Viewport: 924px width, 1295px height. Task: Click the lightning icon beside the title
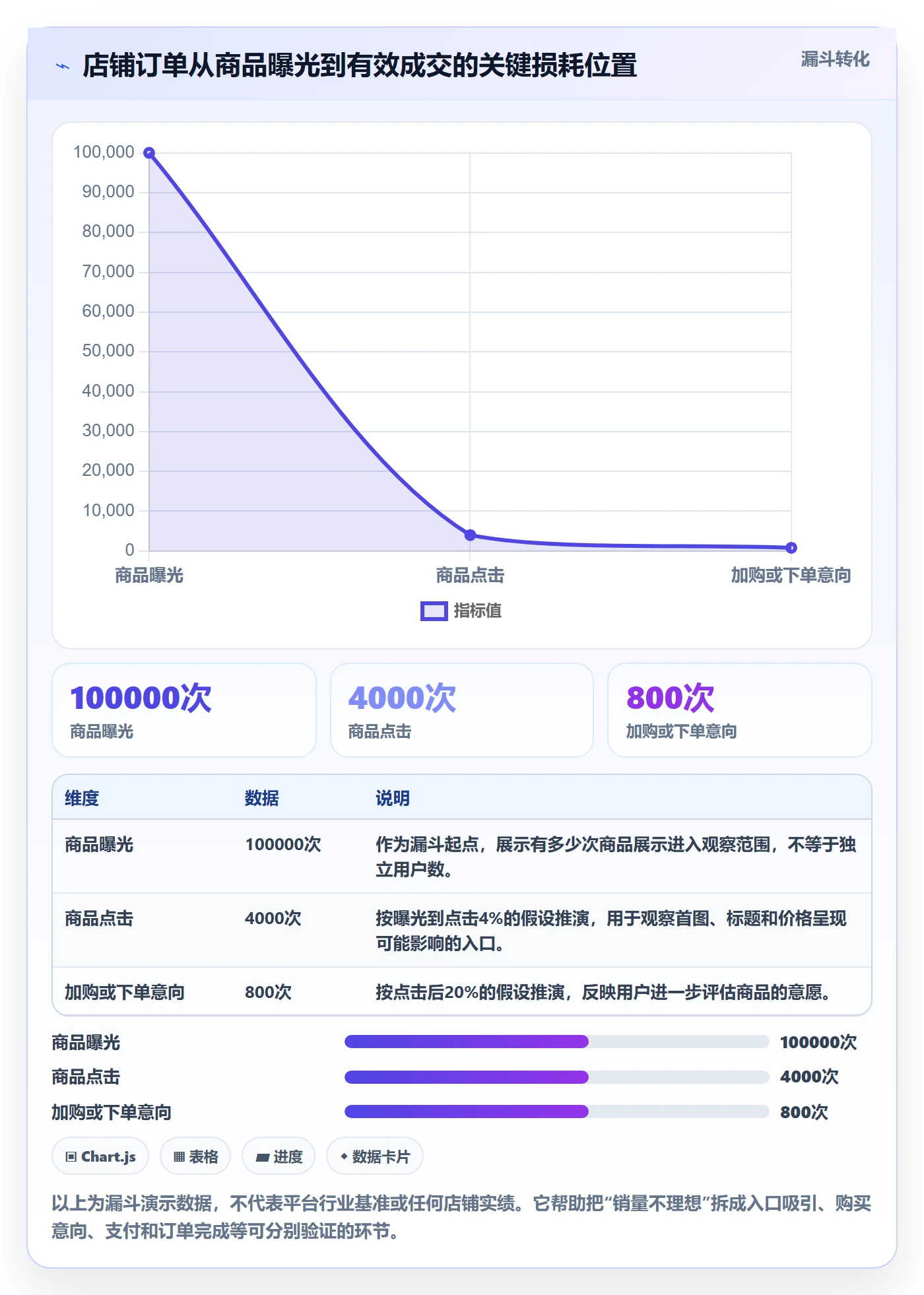(x=63, y=66)
